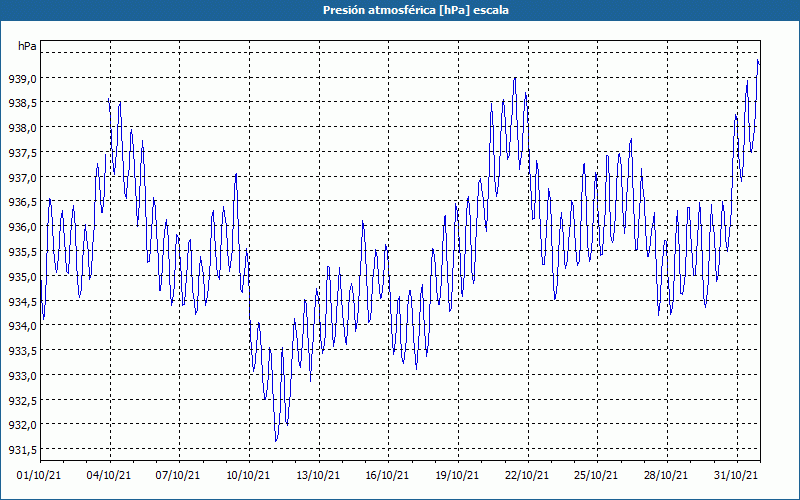This screenshot has width=800, height=500.
Task: Click the 934,5 axis value
Action: tap(22, 301)
